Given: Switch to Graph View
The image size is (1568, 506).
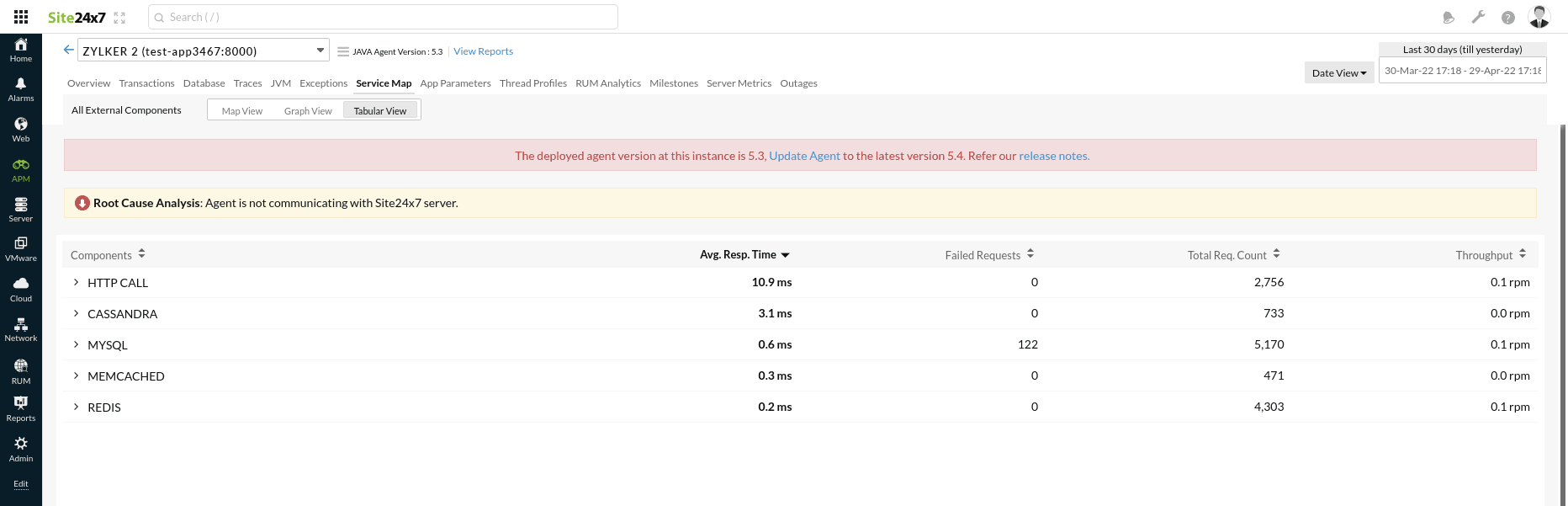Looking at the screenshot, I should click(x=308, y=111).
